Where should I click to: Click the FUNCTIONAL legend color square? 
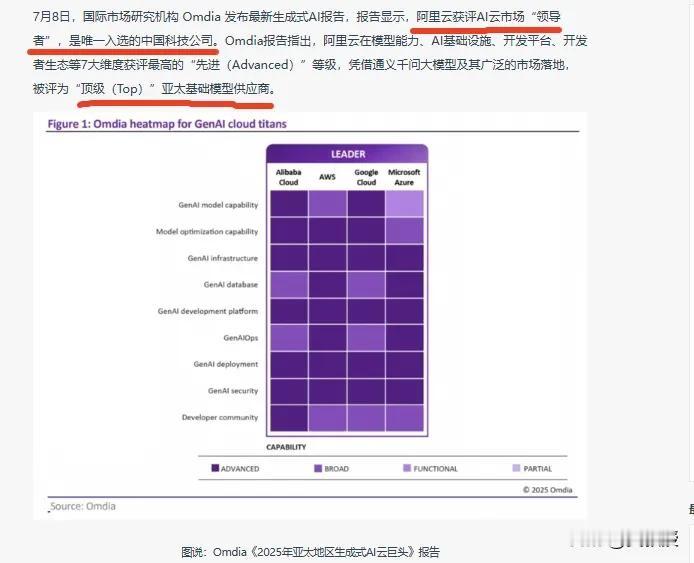[x=407, y=468]
